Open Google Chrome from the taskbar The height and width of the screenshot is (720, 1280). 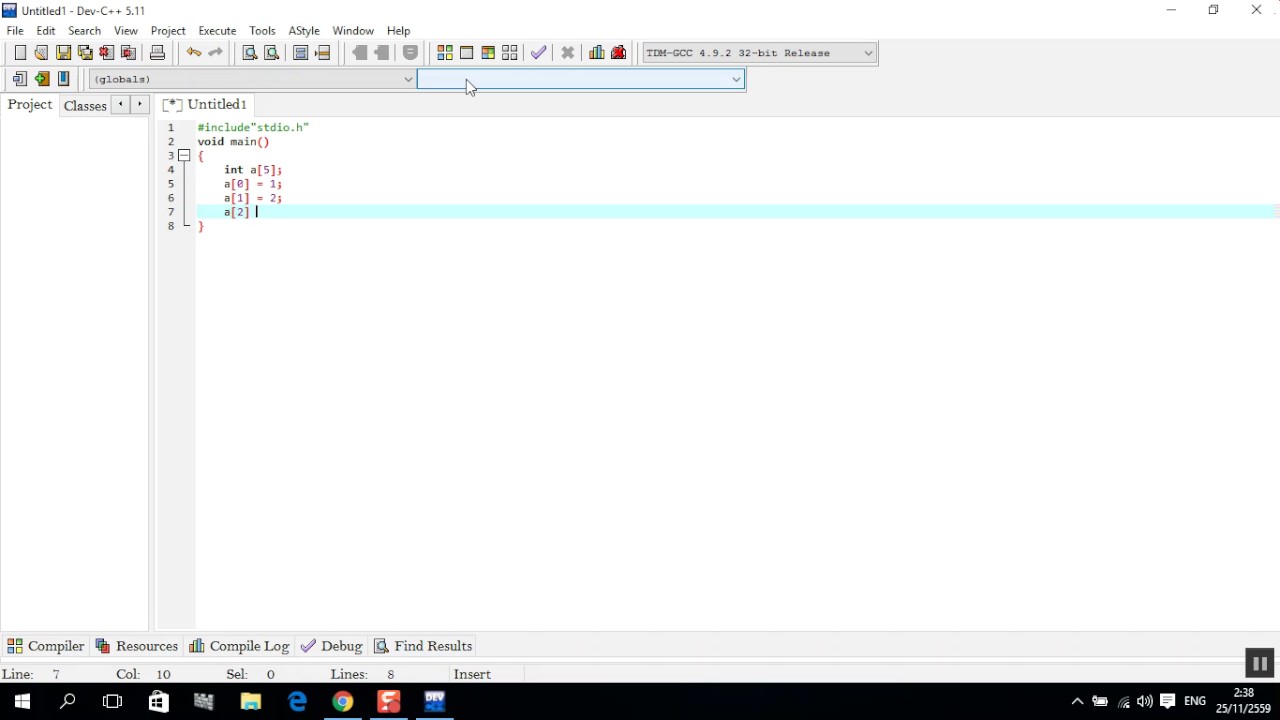(x=343, y=702)
